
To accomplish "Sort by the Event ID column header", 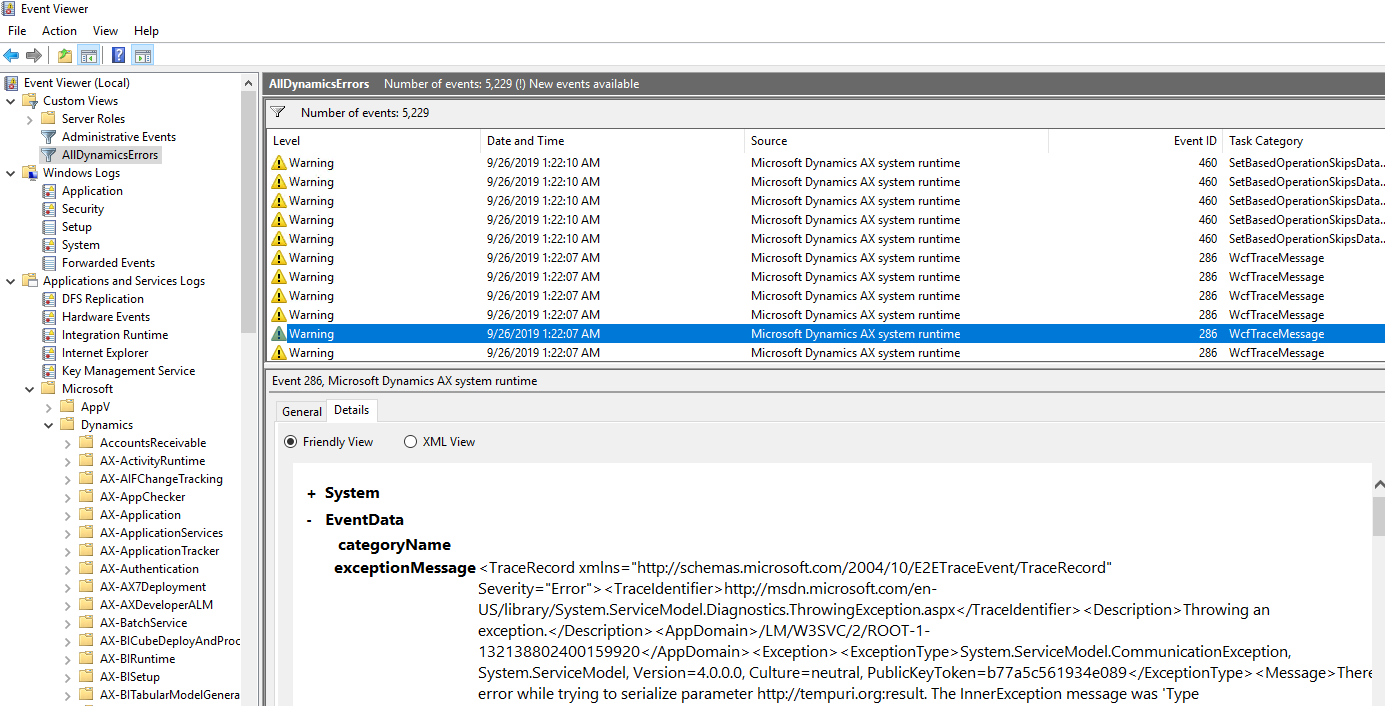I will (x=1135, y=141).
